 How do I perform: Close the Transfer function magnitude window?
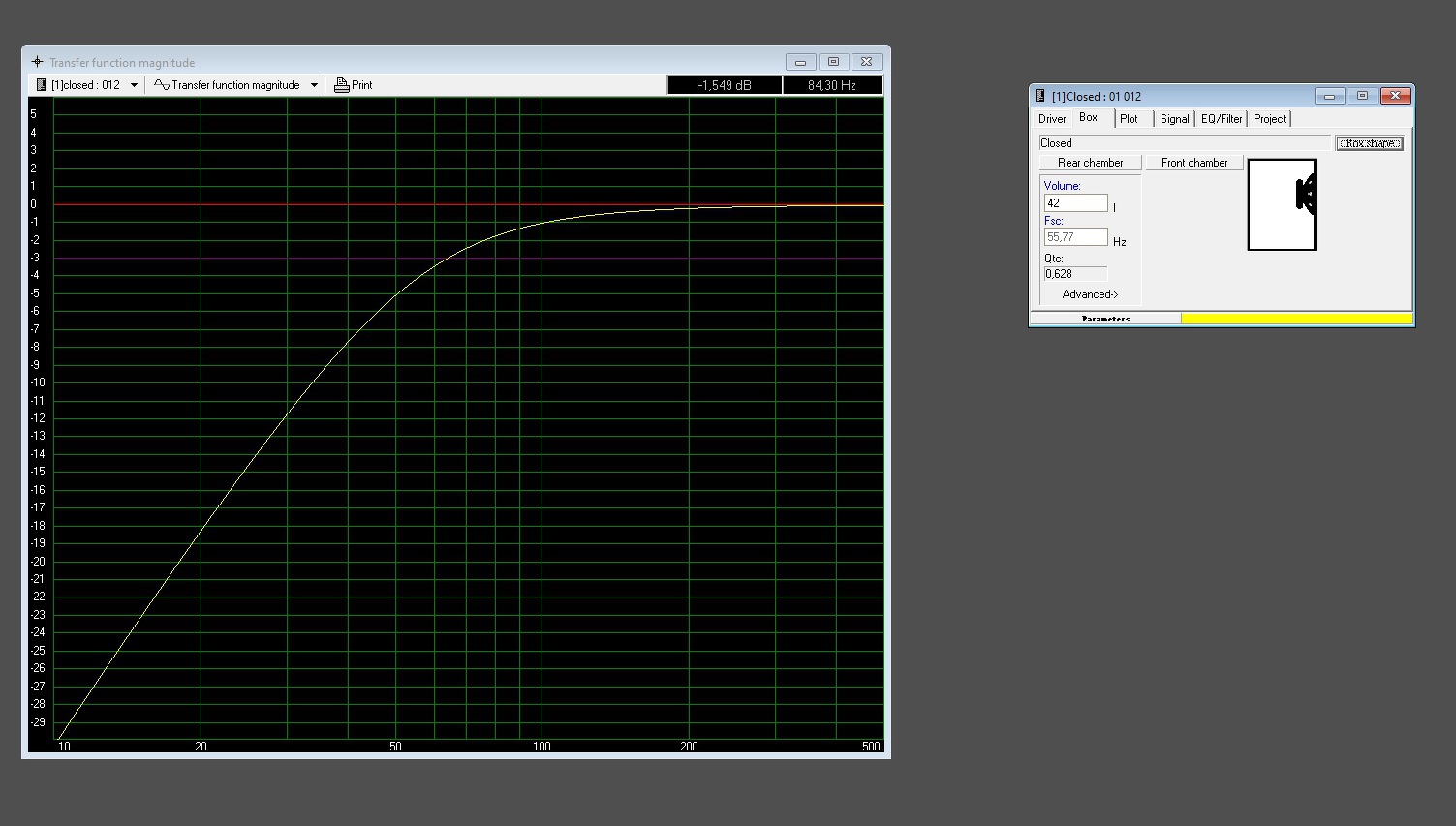(866, 62)
